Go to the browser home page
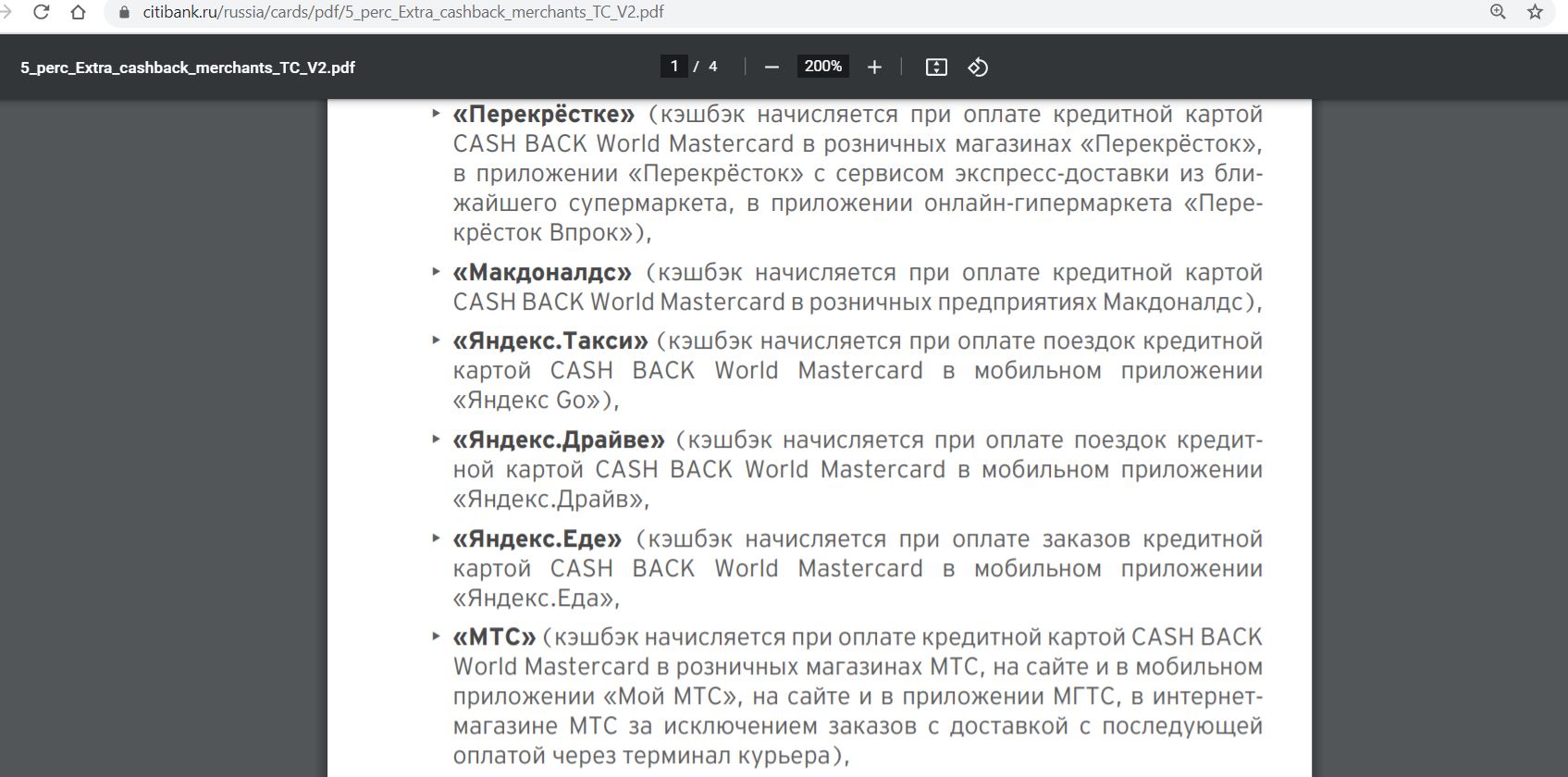1568x777 pixels. pos(79,12)
